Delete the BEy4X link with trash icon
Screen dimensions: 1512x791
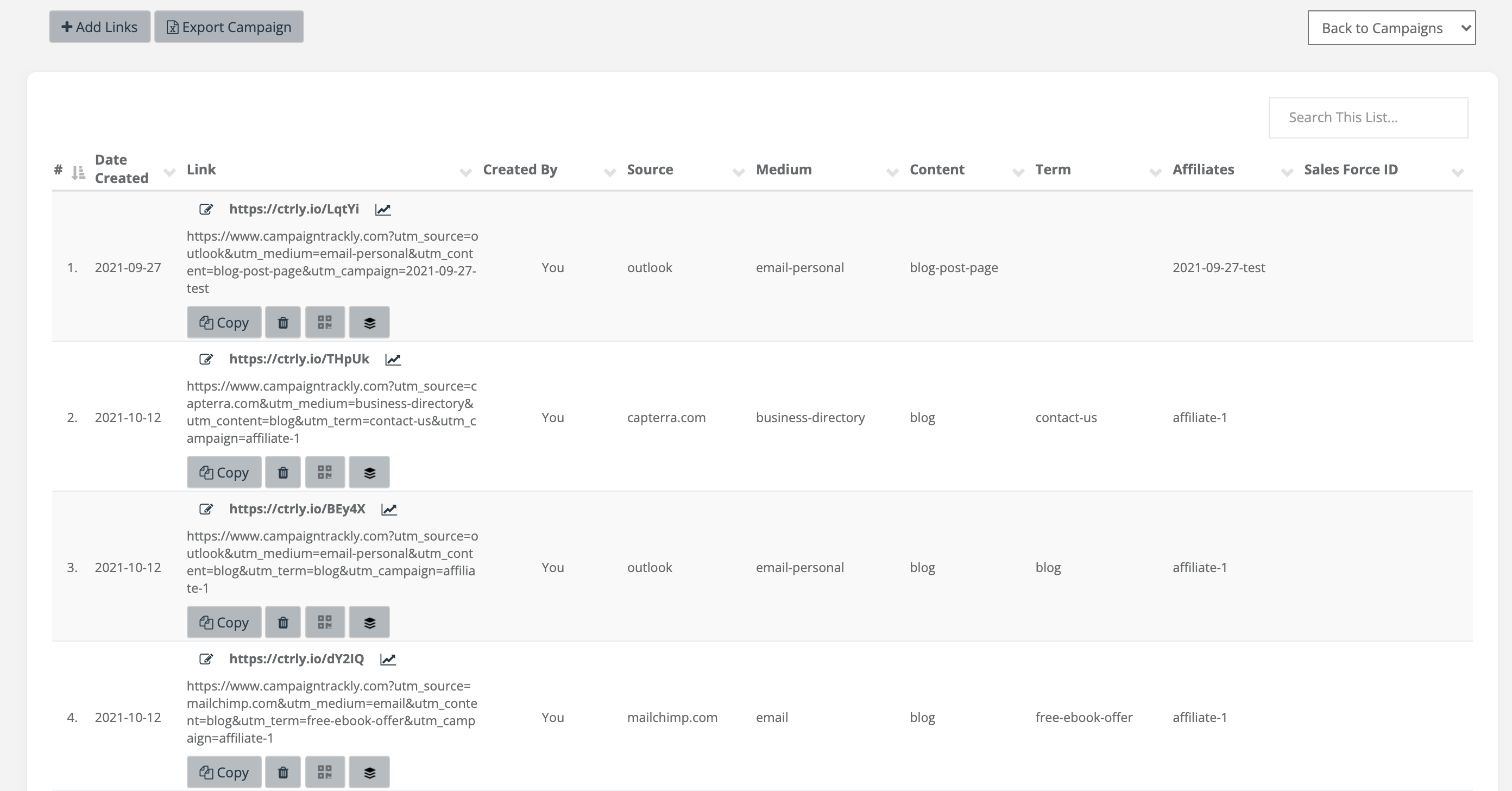[x=283, y=622]
